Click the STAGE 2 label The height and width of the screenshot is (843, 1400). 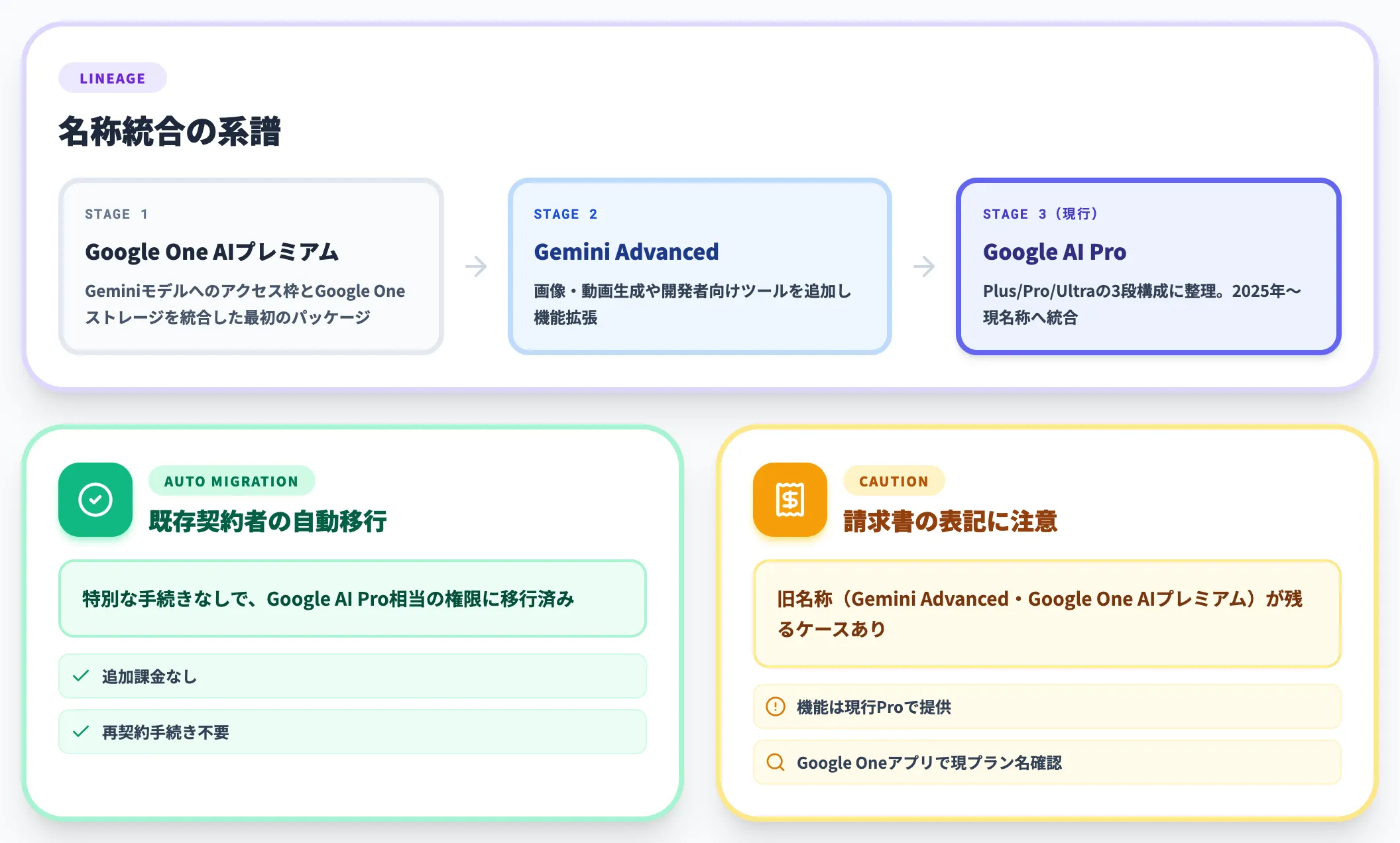[x=565, y=214]
